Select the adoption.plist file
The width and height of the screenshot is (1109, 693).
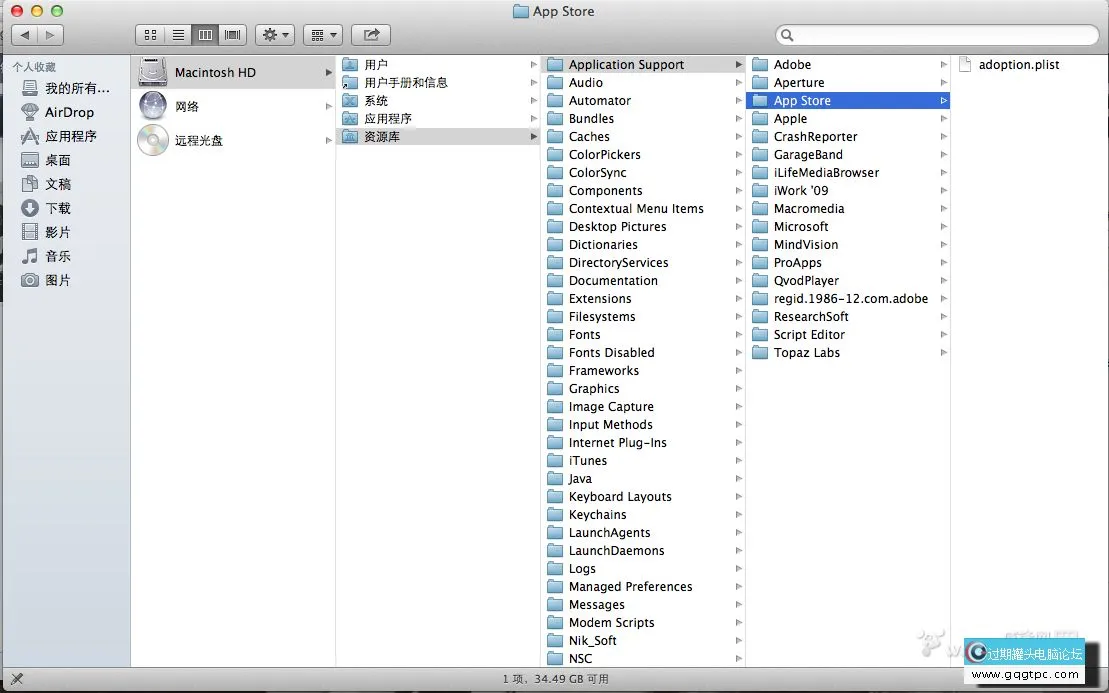click(x=1018, y=65)
